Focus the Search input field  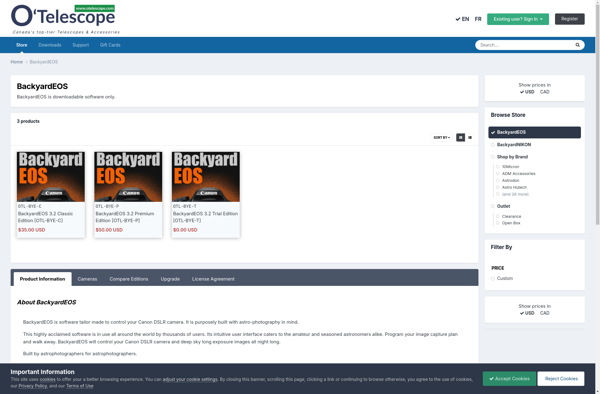(525, 45)
